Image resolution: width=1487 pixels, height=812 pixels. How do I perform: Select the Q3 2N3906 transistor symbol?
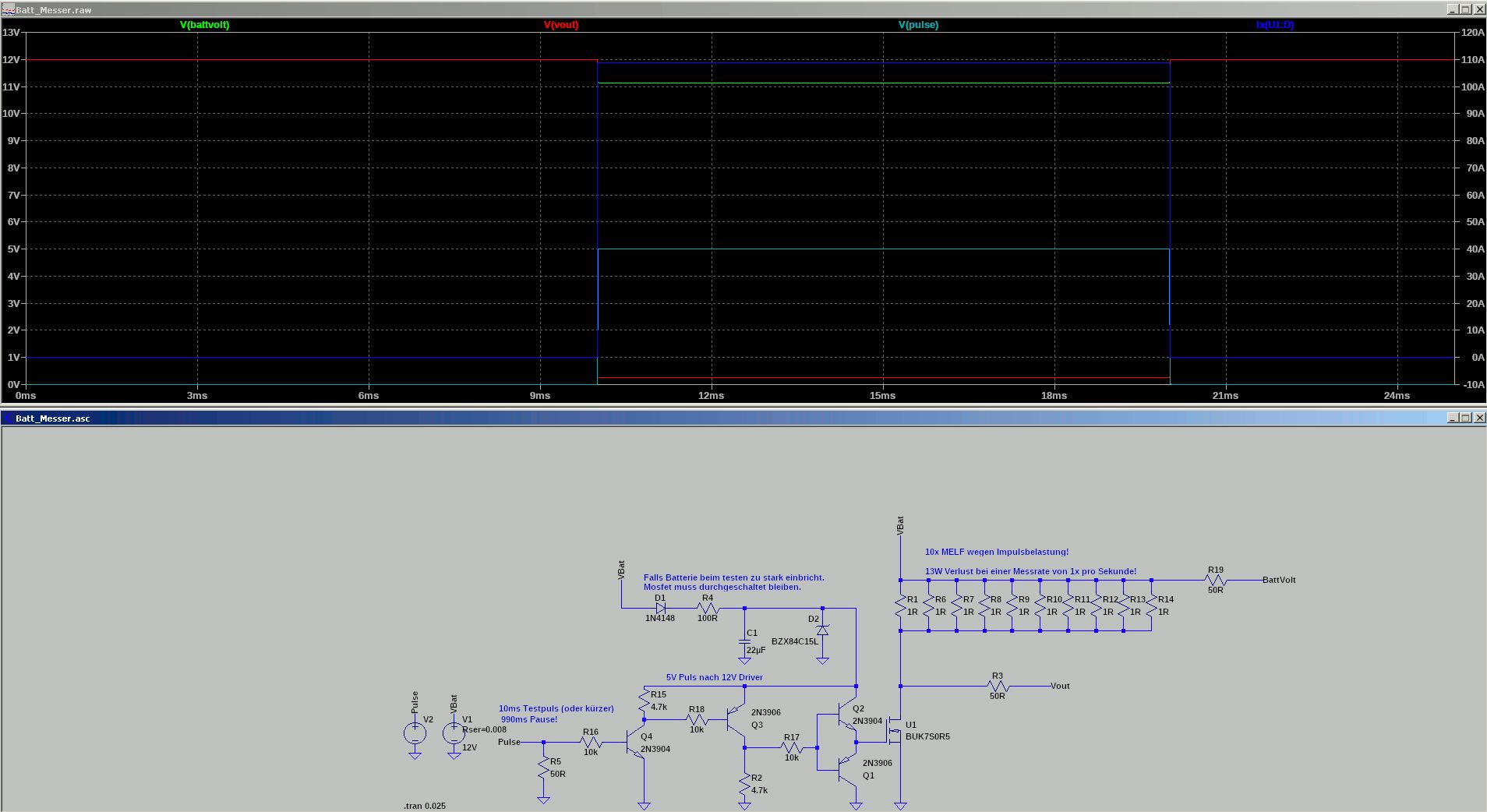[x=736, y=719]
